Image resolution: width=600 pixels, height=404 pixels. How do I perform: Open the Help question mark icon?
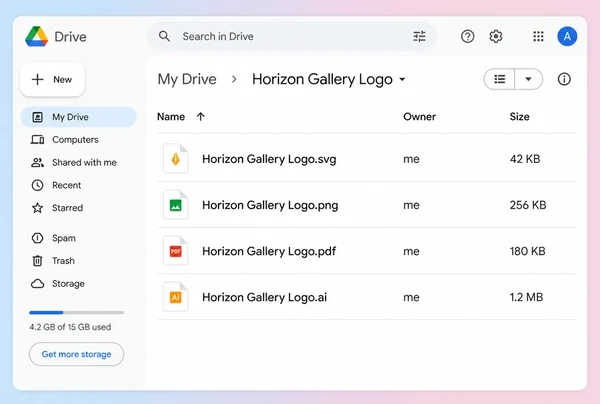pyautogui.click(x=467, y=36)
